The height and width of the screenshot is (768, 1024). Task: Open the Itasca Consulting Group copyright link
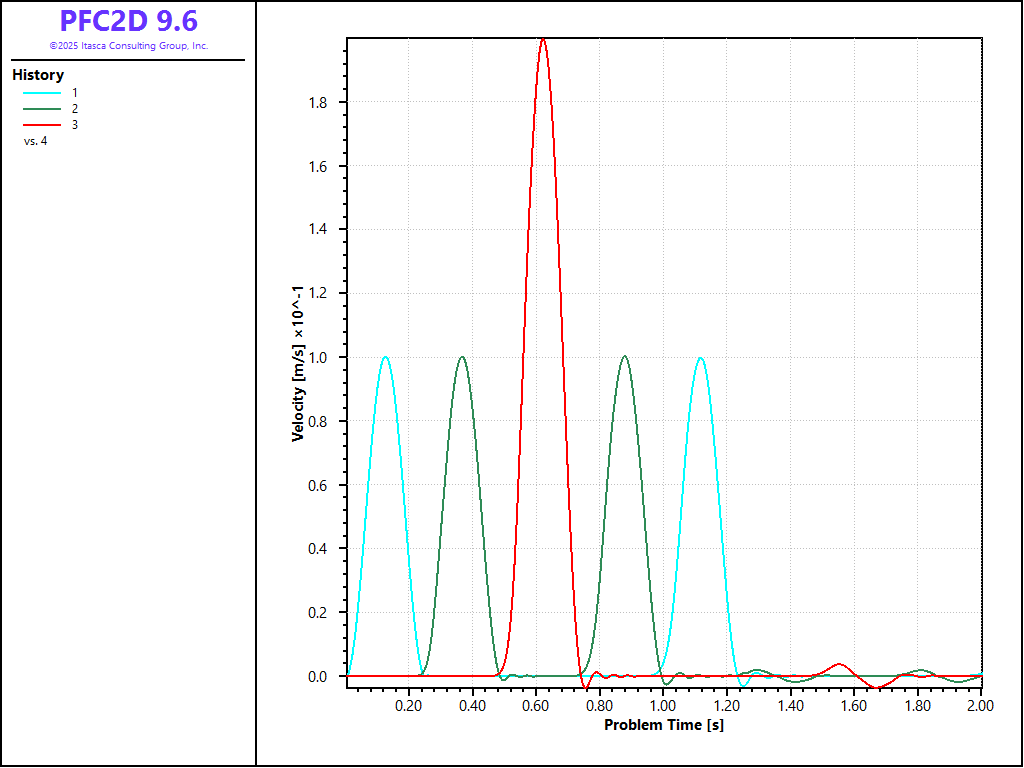click(x=128, y=46)
